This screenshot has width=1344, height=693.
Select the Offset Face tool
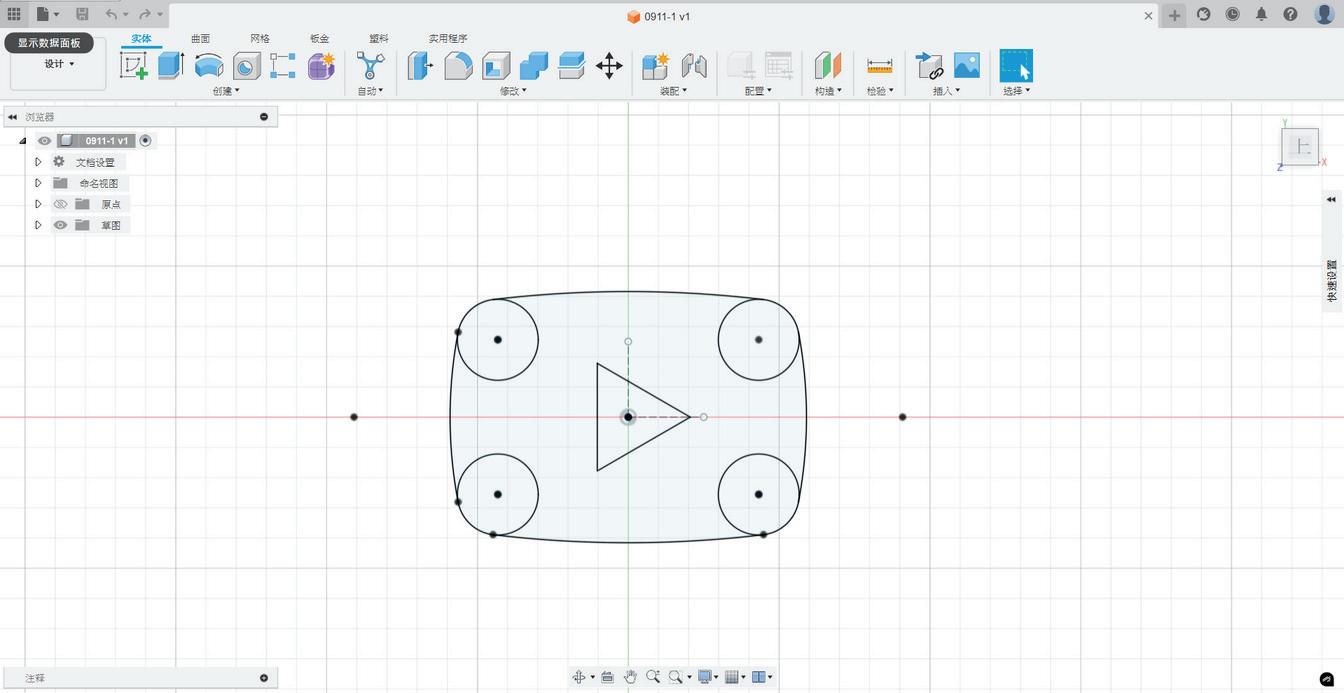(571, 66)
